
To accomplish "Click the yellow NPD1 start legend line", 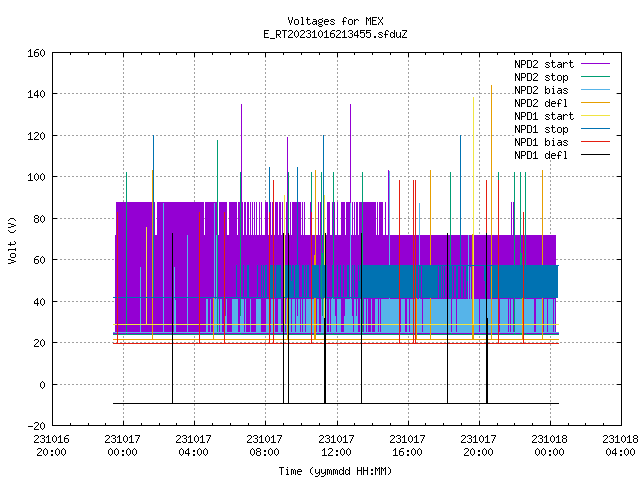I will pyautogui.click(x=596, y=116).
